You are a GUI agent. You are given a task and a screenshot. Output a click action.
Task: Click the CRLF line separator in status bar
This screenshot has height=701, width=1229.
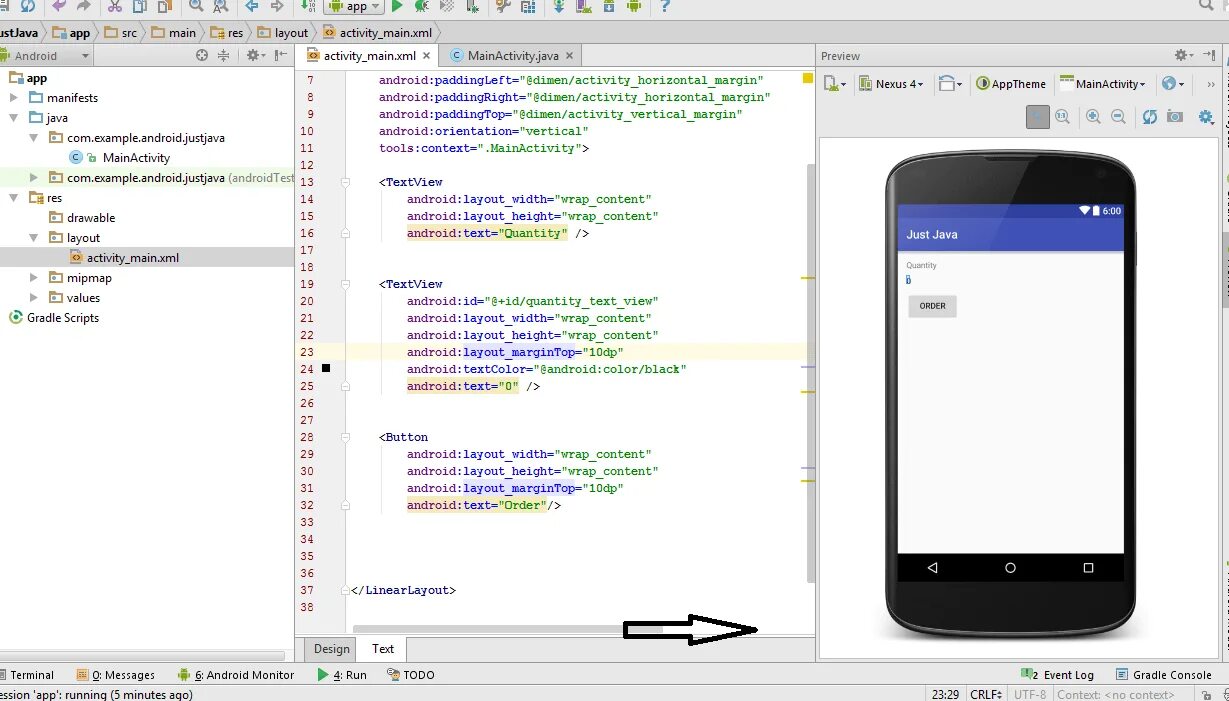(986, 694)
